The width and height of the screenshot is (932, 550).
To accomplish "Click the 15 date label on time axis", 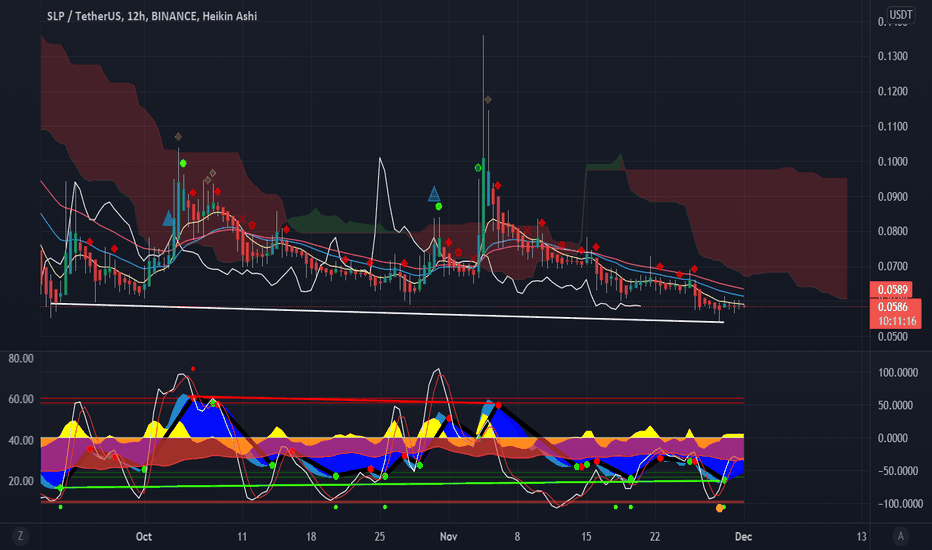I will click(586, 536).
